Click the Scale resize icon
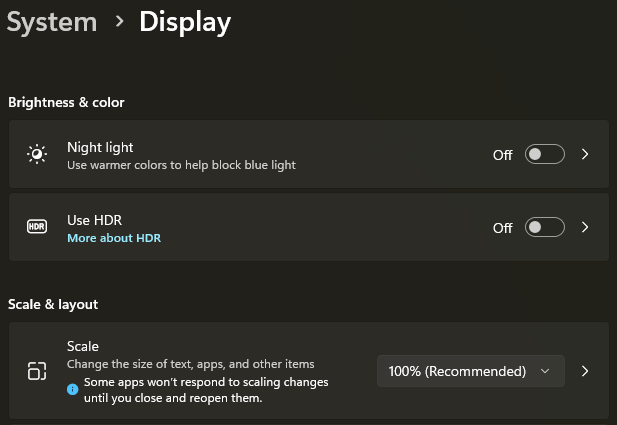This screenshot has width=617, height=425. 37,371
